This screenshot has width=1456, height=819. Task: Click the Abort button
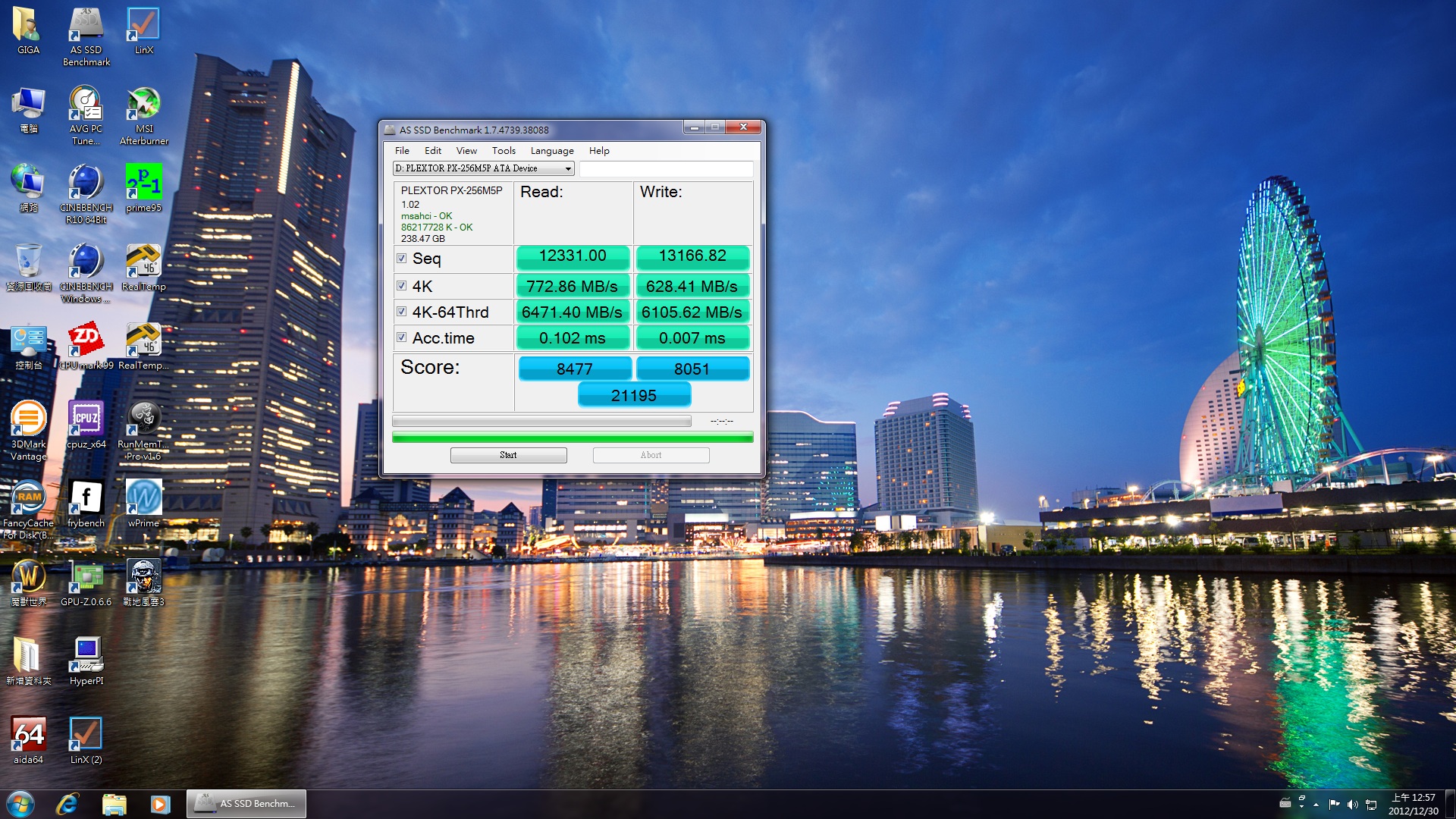click(x=651, y=455)
